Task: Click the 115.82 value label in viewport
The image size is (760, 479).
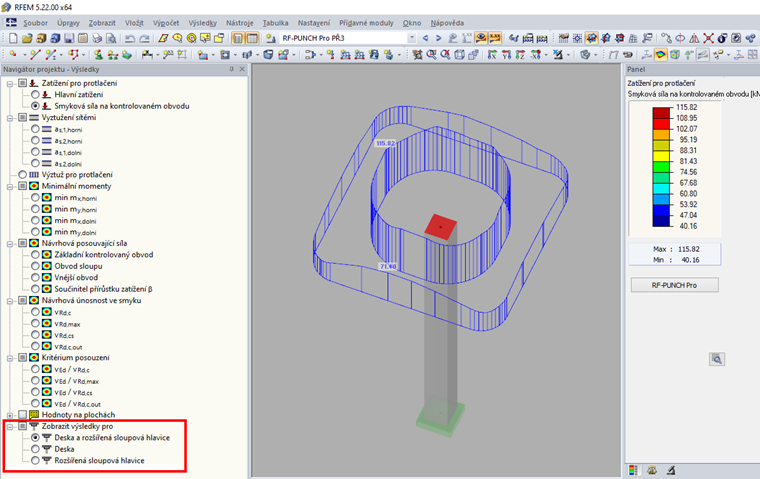Action: point(385,144)
